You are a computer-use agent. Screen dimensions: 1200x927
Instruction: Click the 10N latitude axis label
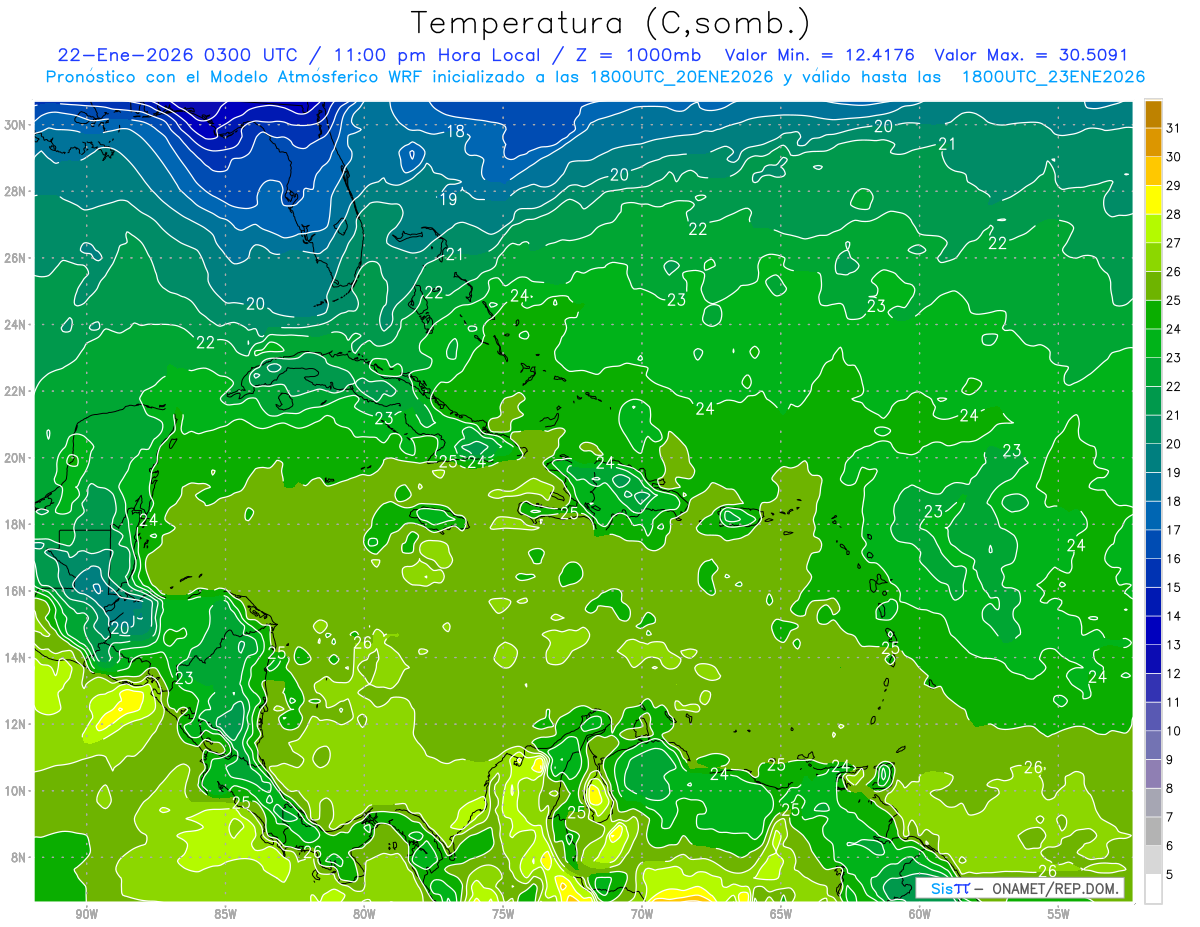pos(17,791)
